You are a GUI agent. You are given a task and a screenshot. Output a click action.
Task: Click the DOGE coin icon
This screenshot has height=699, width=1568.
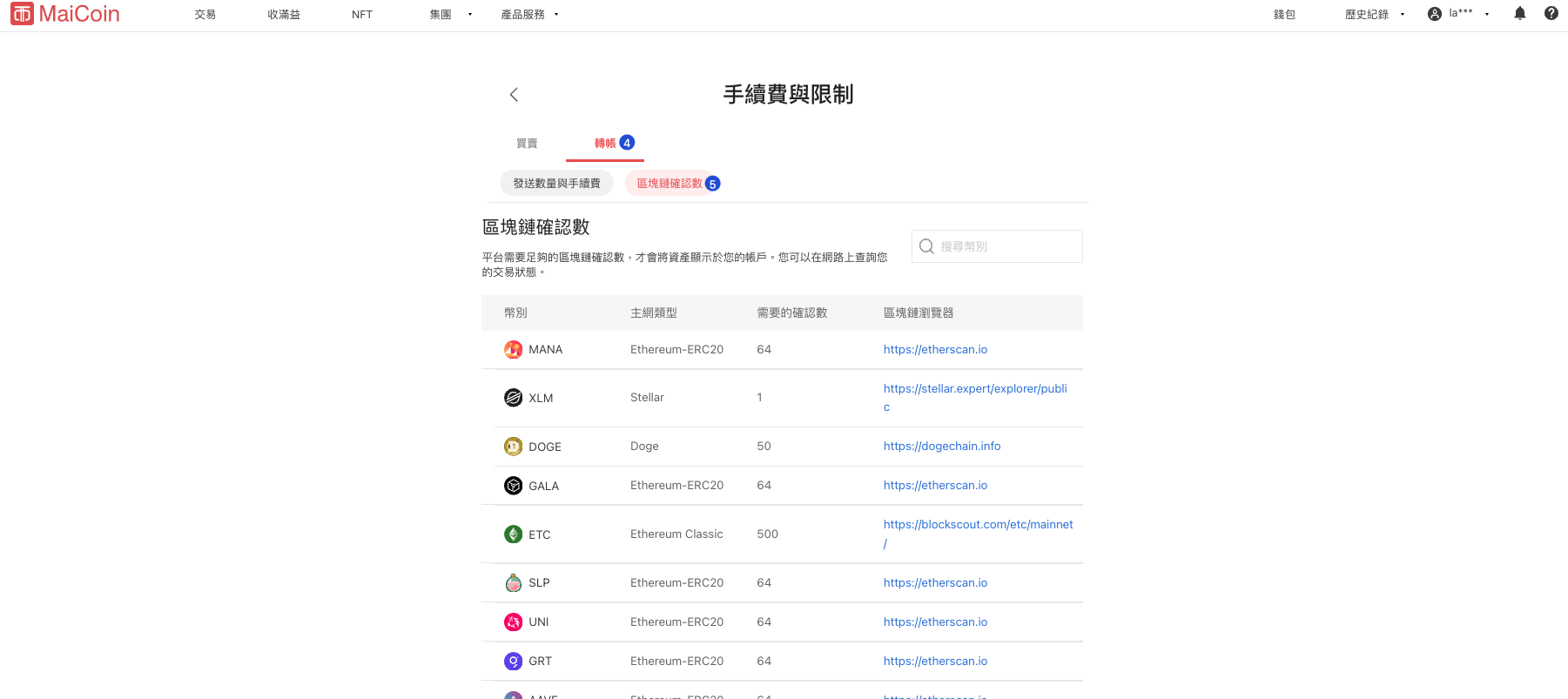point(514,447)
